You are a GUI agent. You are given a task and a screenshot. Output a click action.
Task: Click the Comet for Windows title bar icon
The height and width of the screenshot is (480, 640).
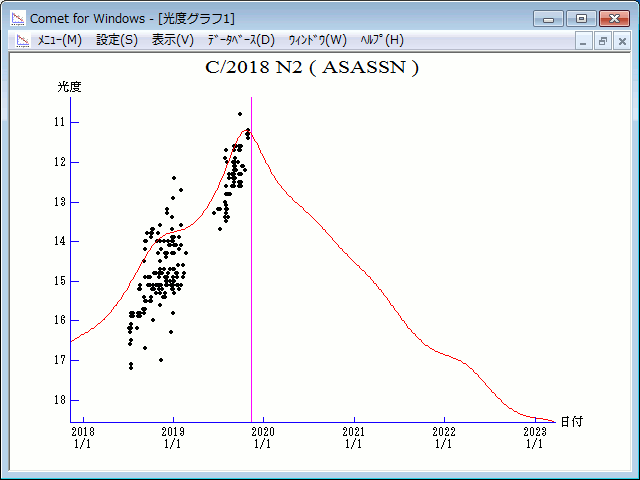click(17, 18)
